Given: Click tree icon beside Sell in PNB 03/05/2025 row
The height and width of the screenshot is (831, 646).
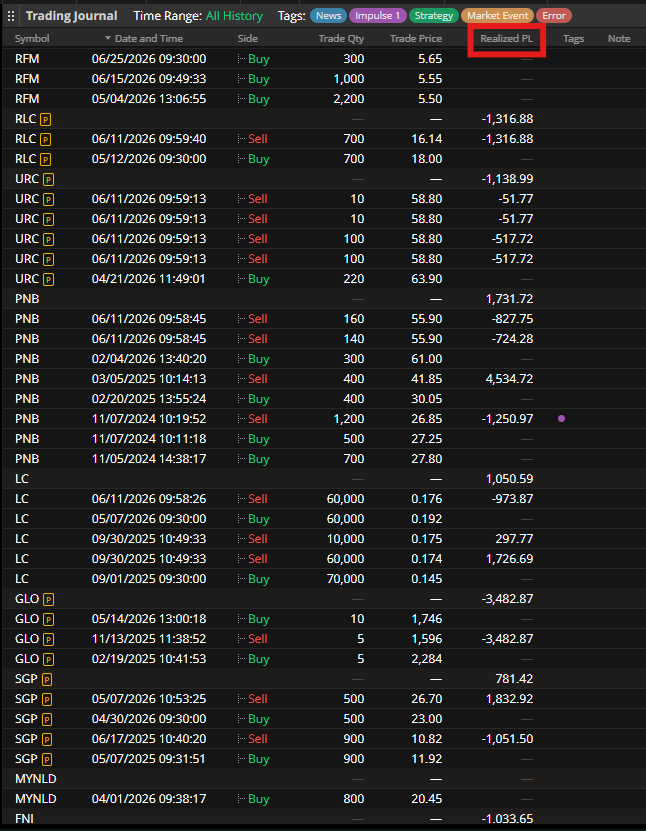Looking at the screenshot, I should 242,379.
